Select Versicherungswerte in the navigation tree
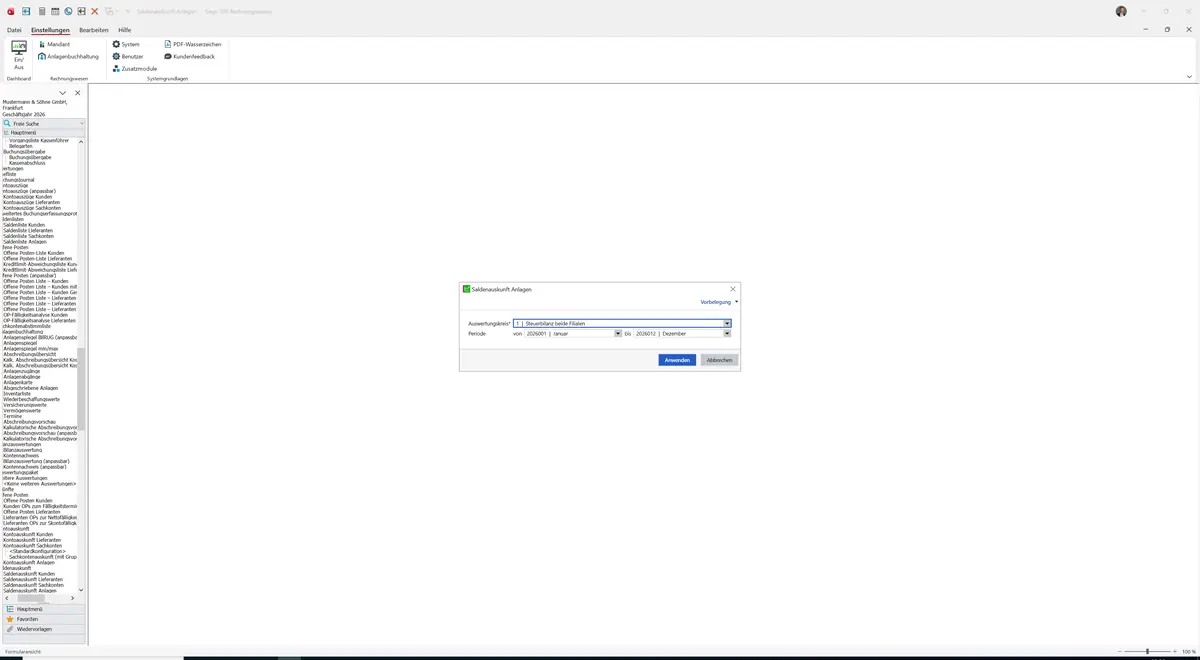 [23, 404]
